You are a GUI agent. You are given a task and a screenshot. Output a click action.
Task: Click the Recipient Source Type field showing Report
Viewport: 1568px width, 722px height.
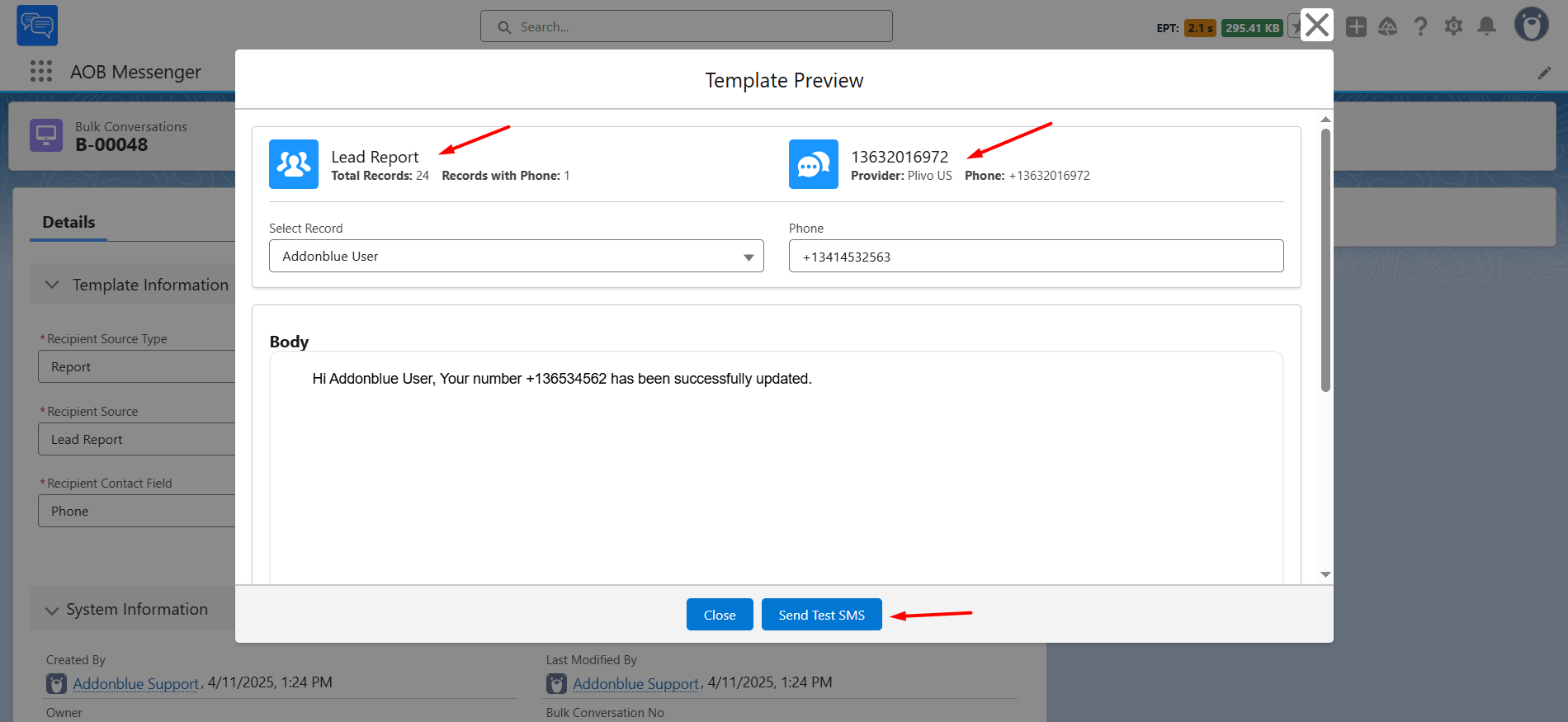pos(136,366)
